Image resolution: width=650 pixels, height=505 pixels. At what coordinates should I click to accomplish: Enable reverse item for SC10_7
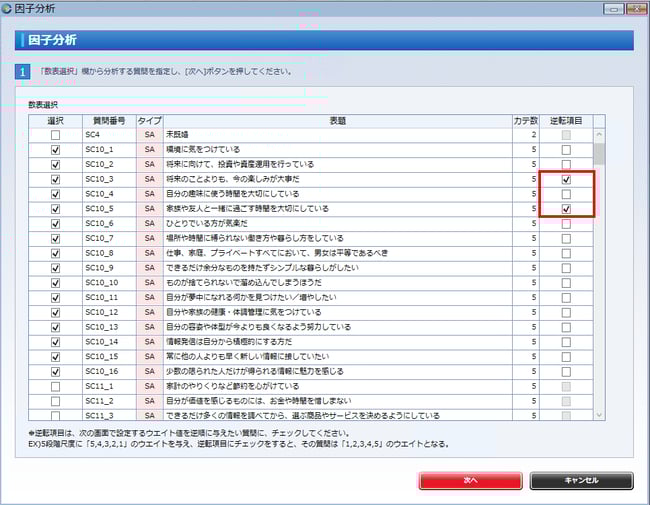point(566,238)
